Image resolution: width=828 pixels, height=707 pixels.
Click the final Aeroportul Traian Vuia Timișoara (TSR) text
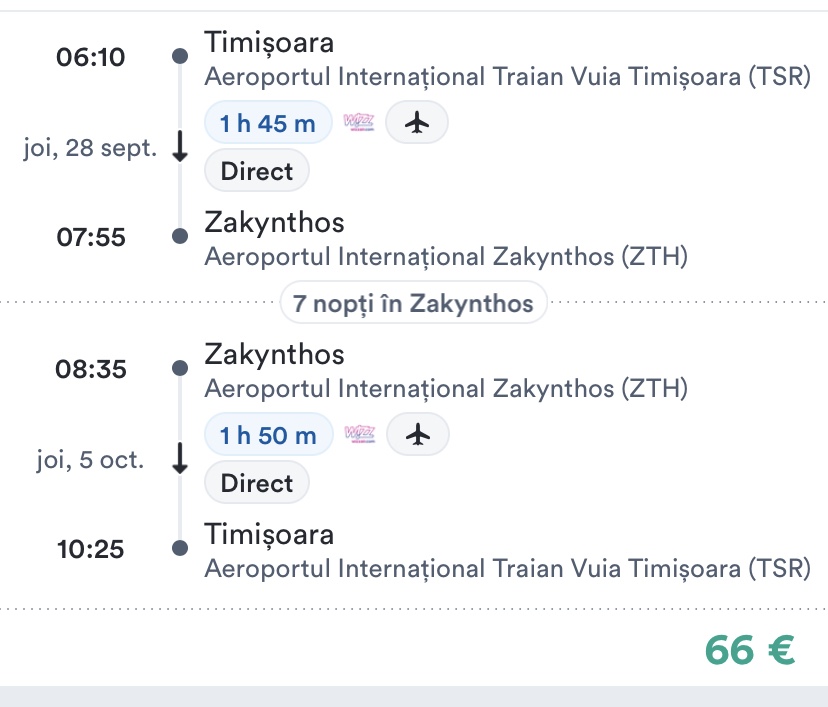(x=507, y=569)
